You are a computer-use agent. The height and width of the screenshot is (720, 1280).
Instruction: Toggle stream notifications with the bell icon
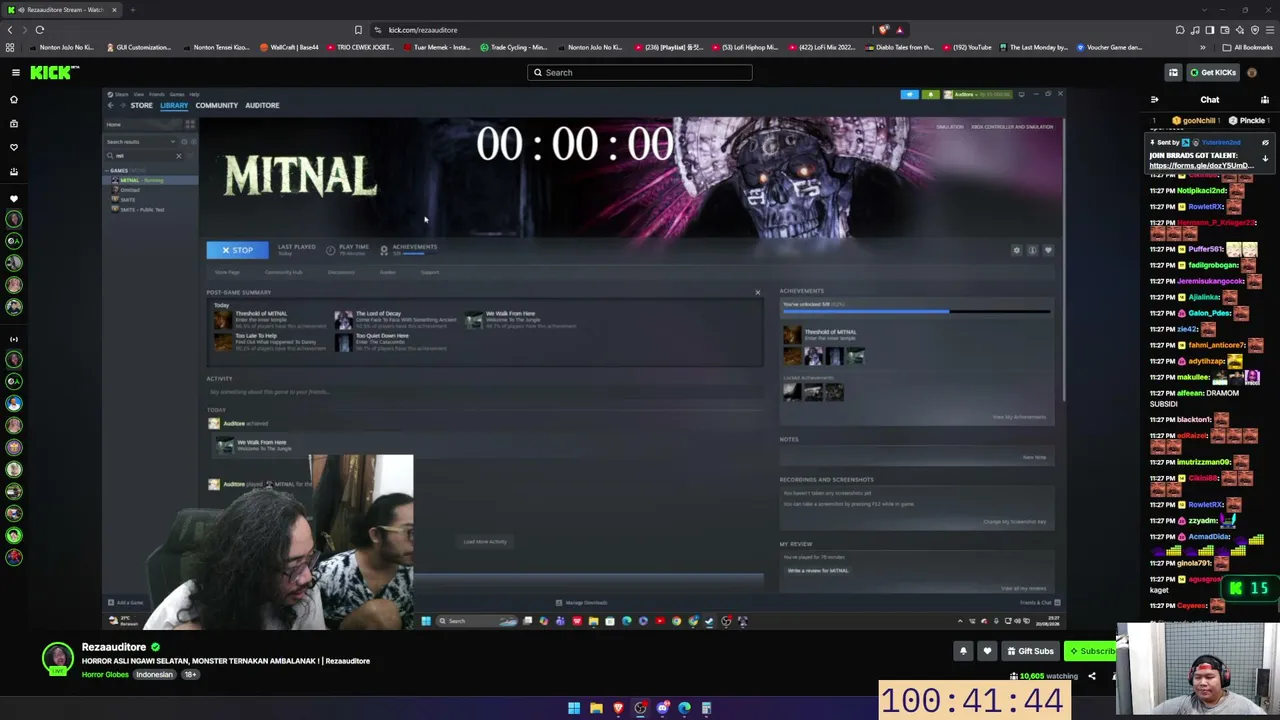click(x=963, y=651)
